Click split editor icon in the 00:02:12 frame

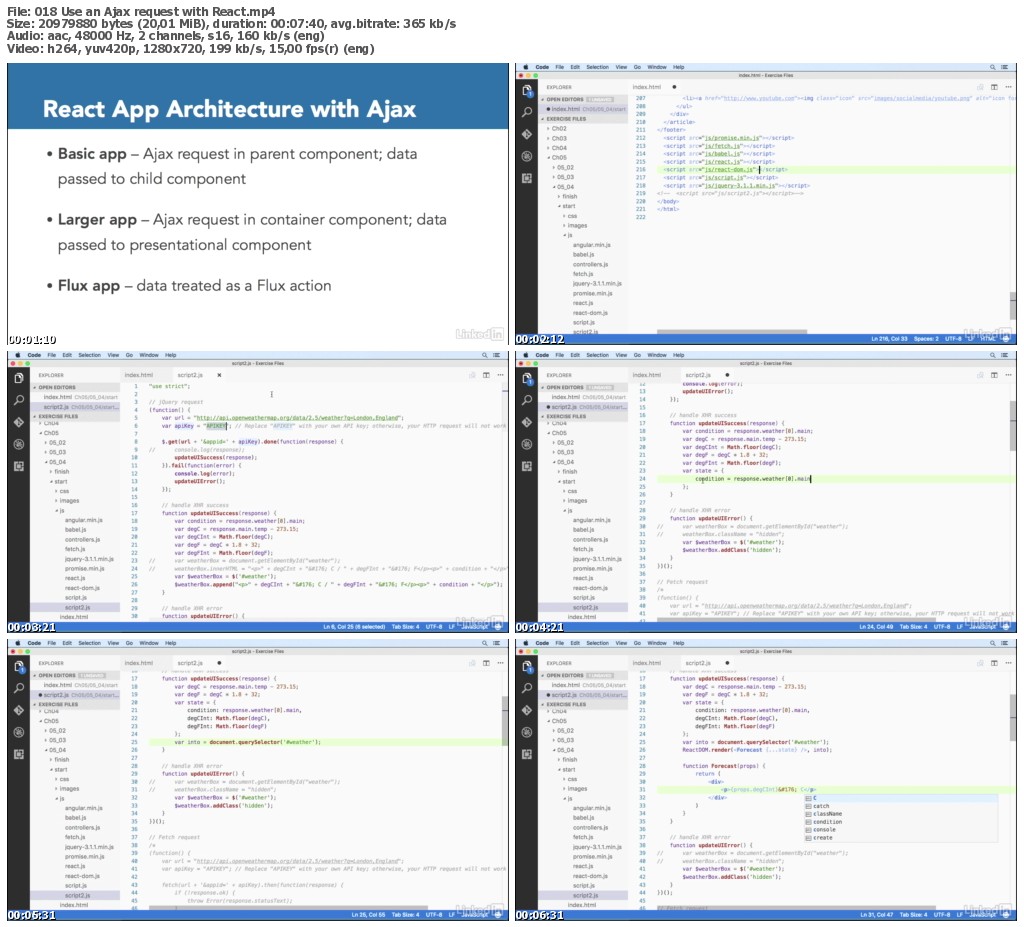[994, 87]
